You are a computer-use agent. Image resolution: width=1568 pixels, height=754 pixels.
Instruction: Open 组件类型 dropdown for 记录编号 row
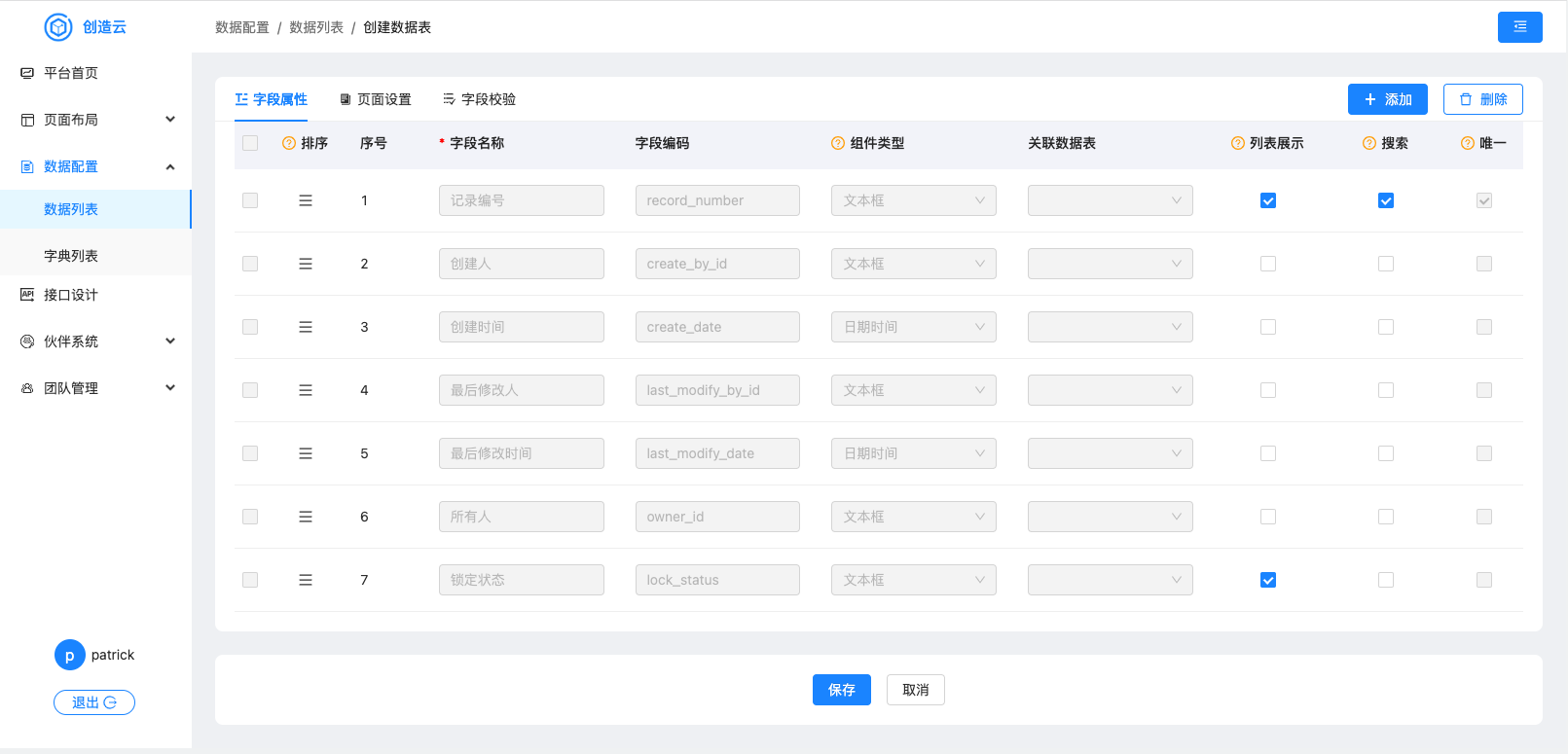point(914,200)
